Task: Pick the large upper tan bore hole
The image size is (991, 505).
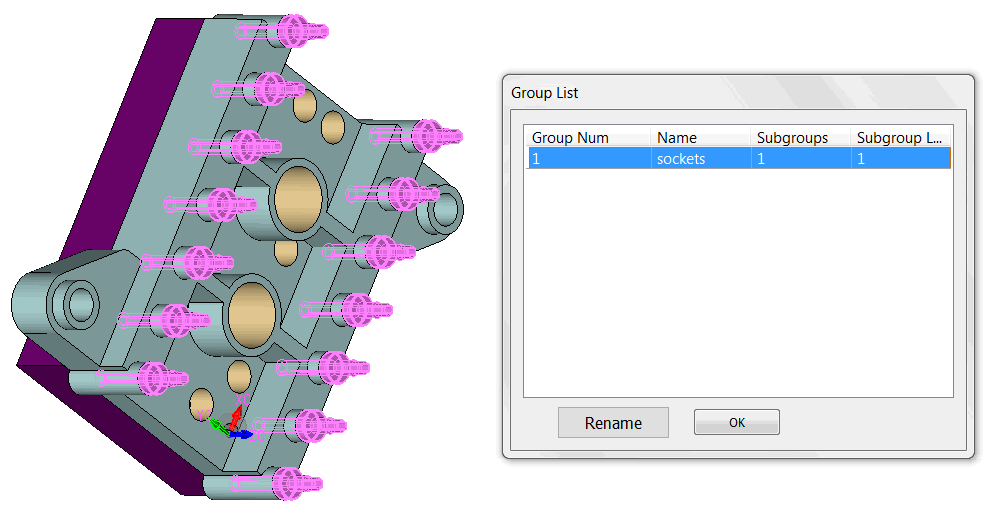Action: 297,194
